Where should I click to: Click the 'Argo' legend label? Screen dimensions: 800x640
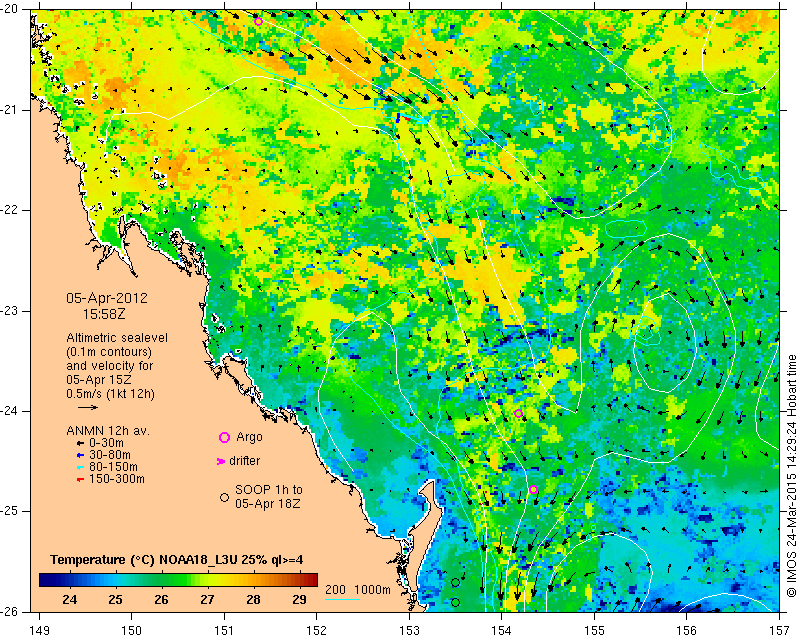pos(249,437)
